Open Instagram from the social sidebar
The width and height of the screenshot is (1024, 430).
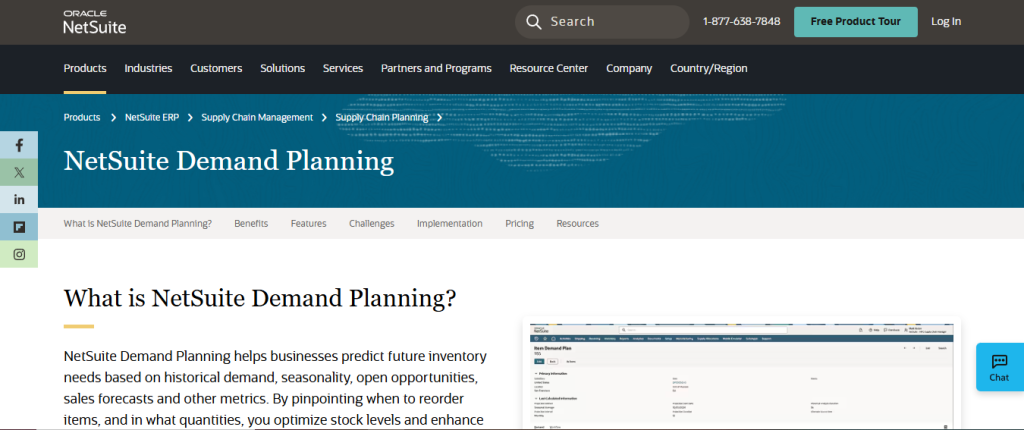coord(19,254)
